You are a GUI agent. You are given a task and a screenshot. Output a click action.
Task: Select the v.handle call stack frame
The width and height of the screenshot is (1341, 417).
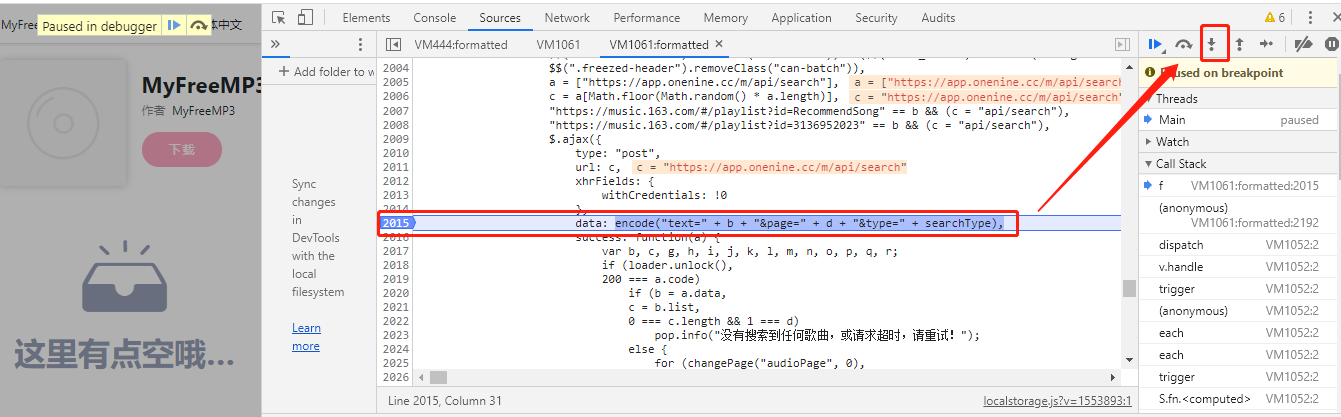(x=1240, y=267)
